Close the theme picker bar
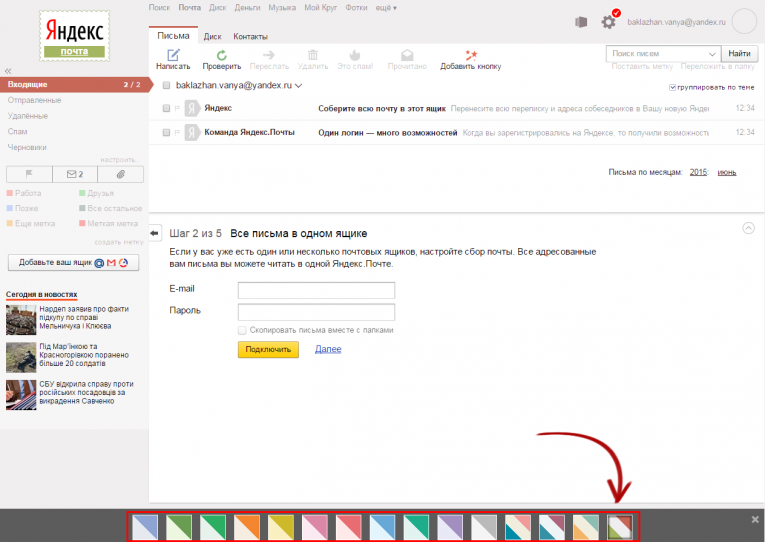Screen dimensions: 765x542 755,520
